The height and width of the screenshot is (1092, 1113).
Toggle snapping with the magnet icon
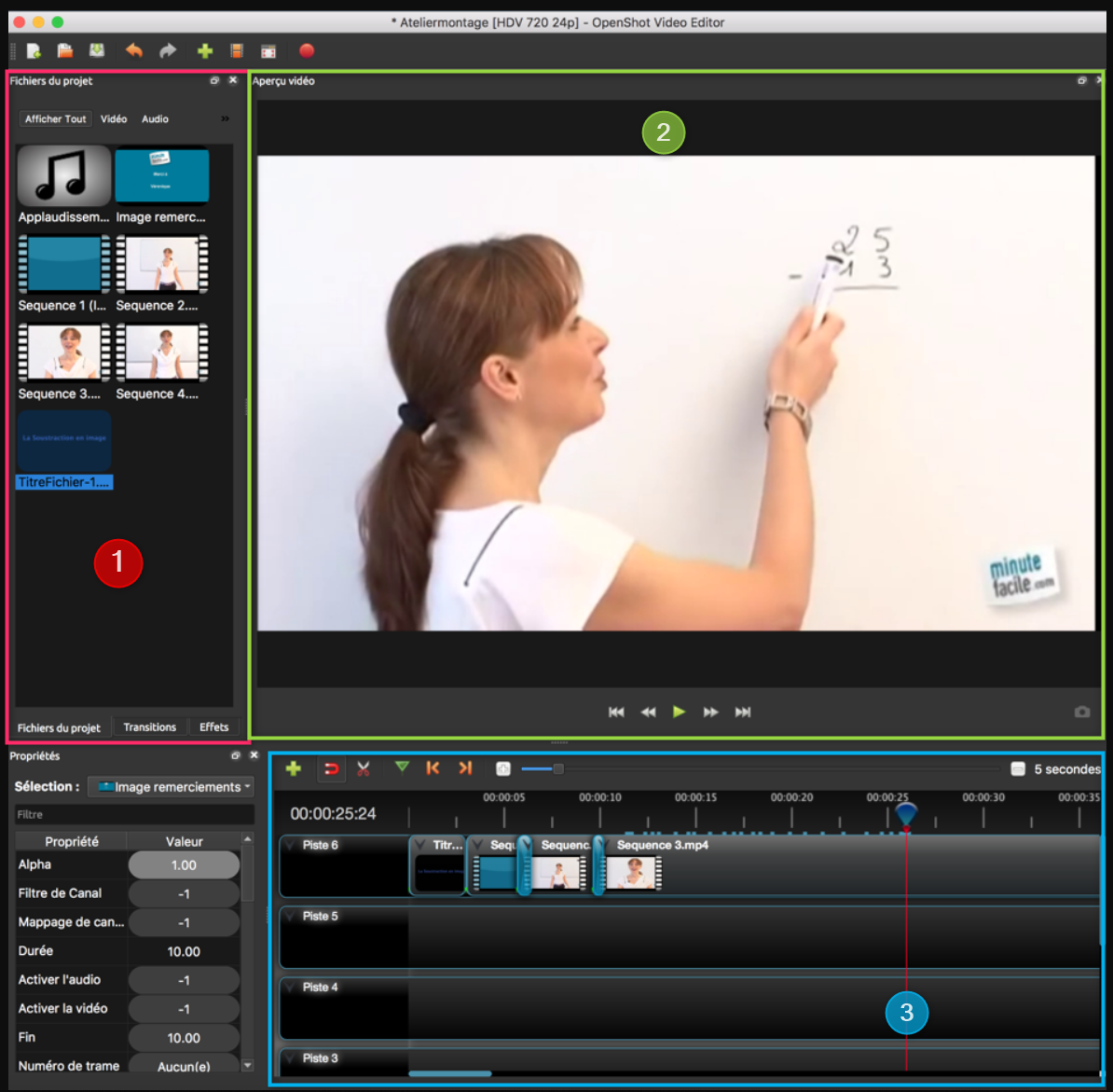332,769
